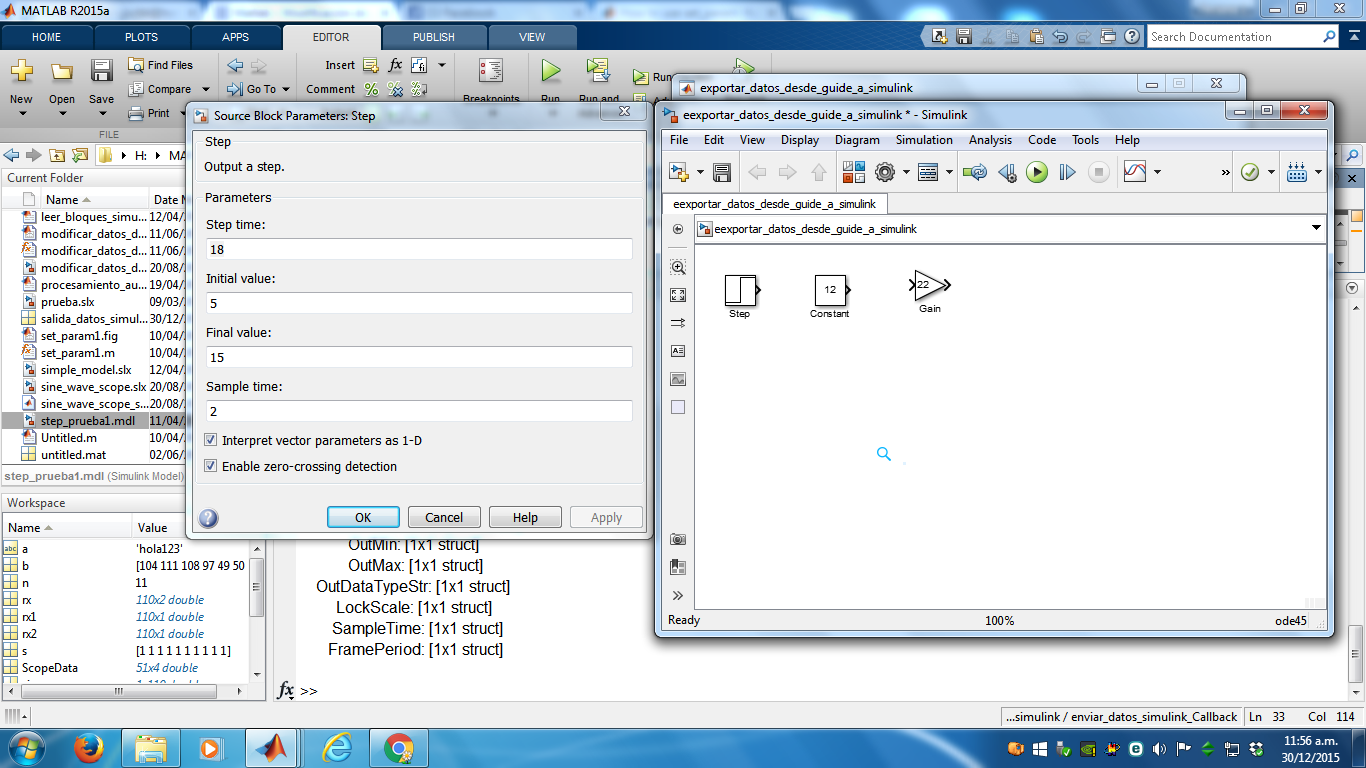This screenshot has height=768, width=1366.
Task: Click the Zoom tool in the Simulink palette
Action: coord(678,267)
